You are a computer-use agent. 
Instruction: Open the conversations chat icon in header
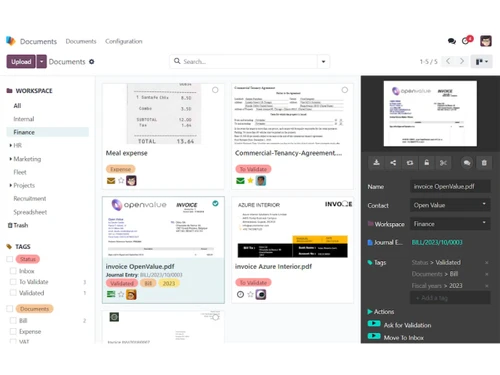[452, 41]
